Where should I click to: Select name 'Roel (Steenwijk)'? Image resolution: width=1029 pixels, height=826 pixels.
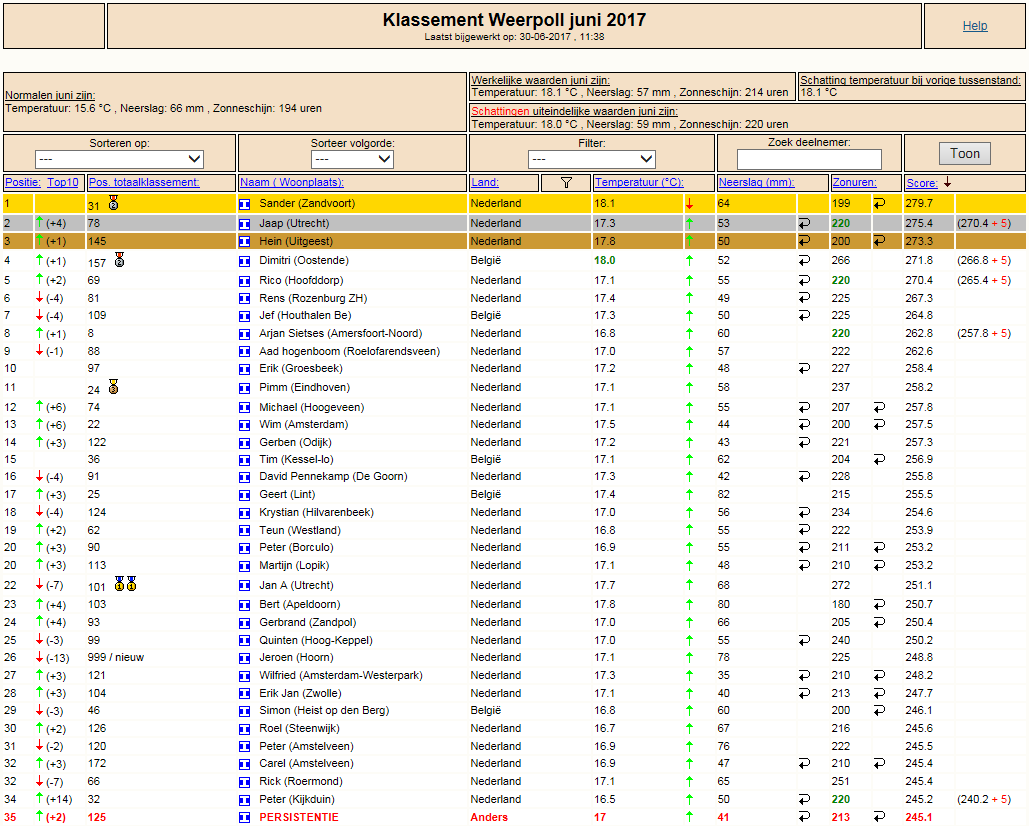pyautogui.click(x=299, y=728)
